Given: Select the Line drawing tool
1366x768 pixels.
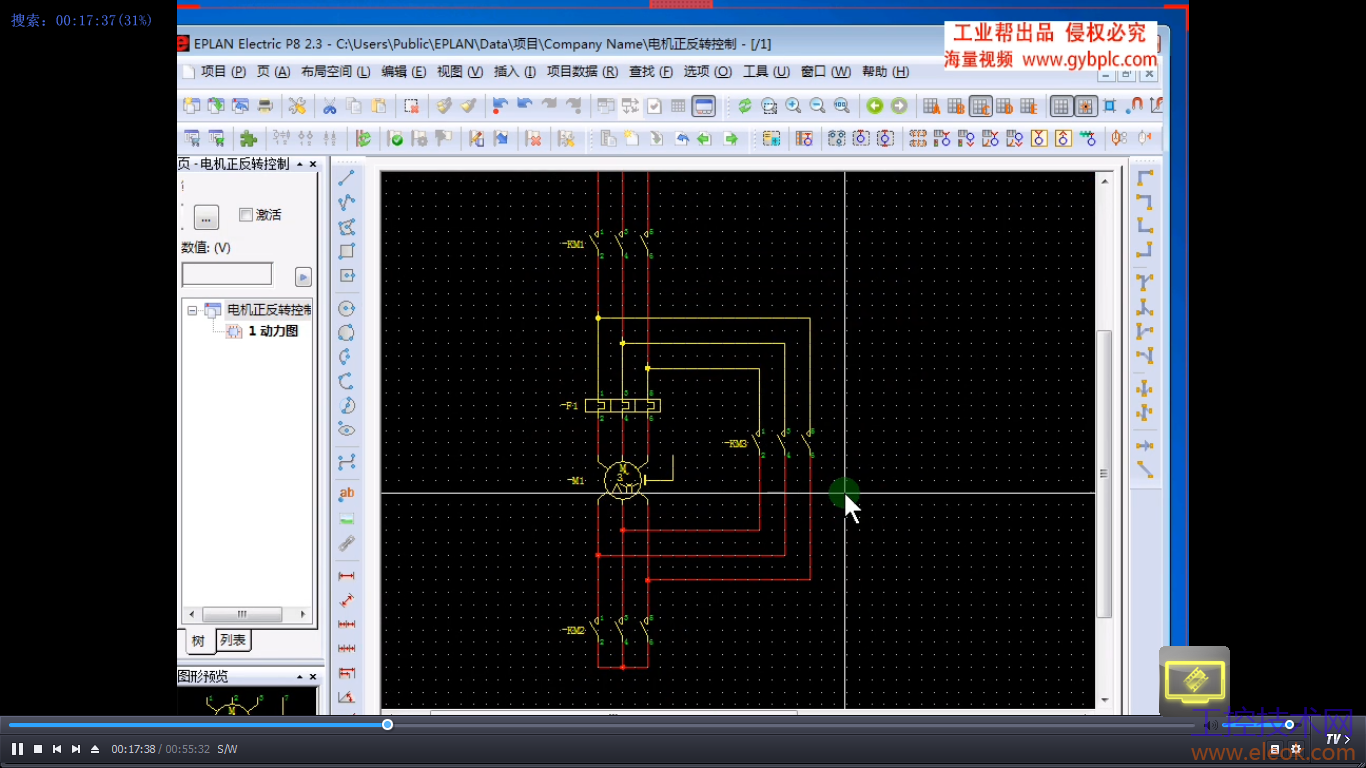Looking at the screenshot, I should 347,178.
